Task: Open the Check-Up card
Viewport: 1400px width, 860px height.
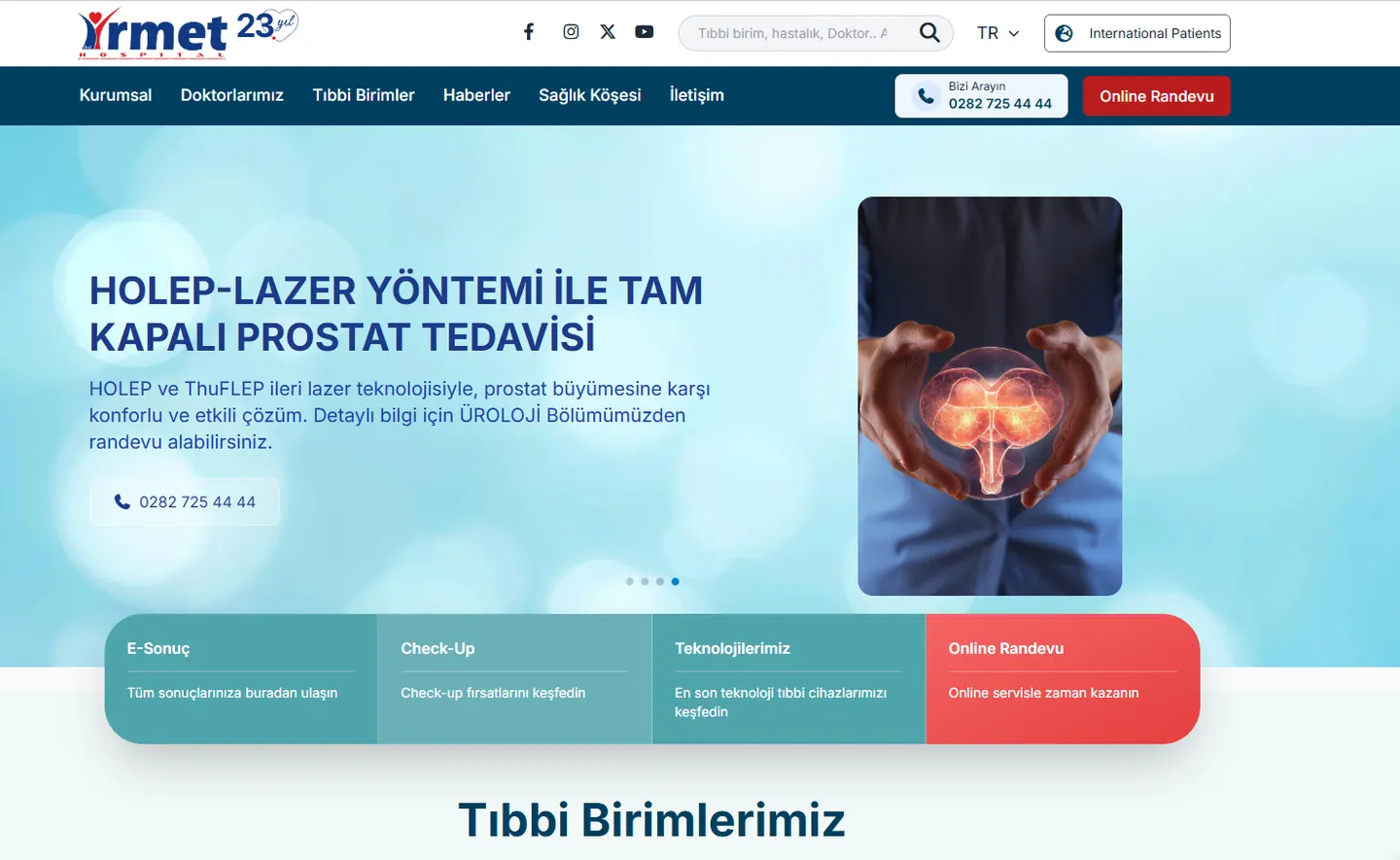Action: point(514,679)
